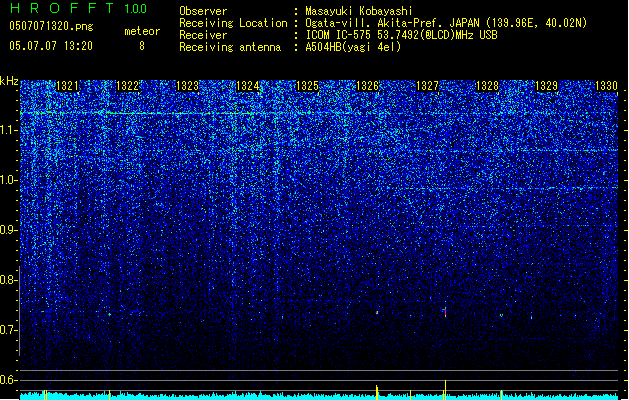Click the red meteor echo near 1326
This screenshot has width=629, height=400.
click(x=377, y=312)
